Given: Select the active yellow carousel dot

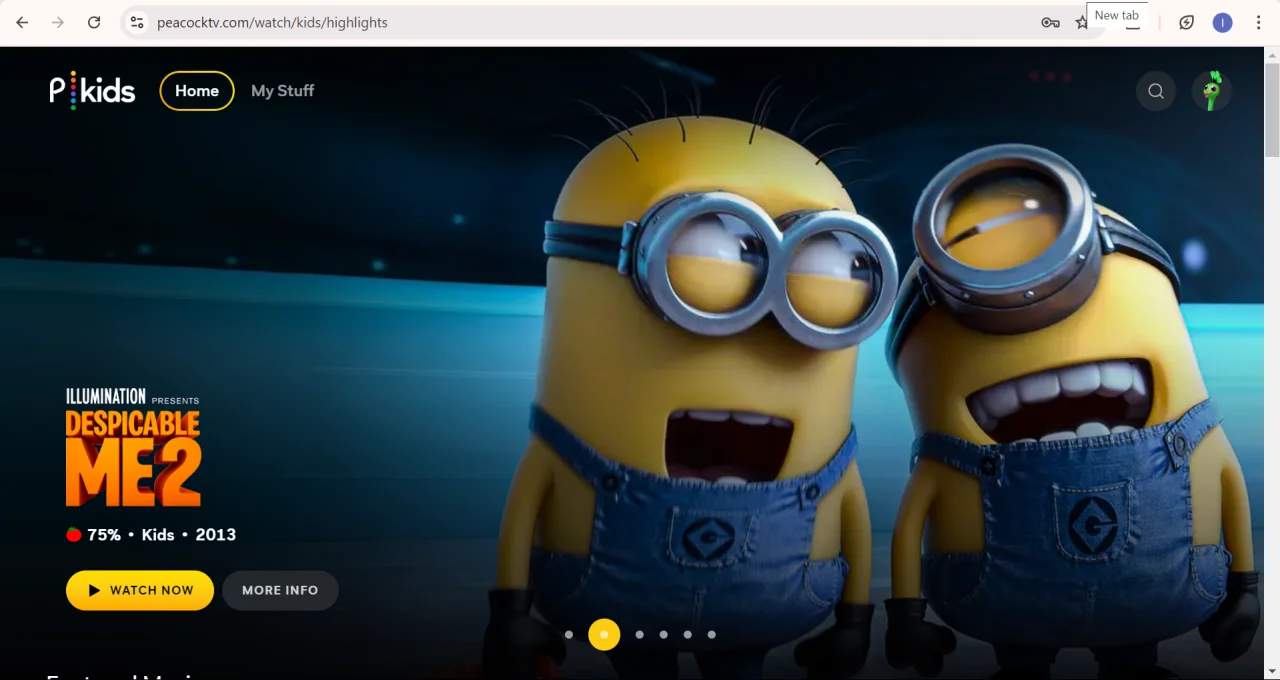Looking at the screenshot, I should pyautogui.click(x=604, y=634).
